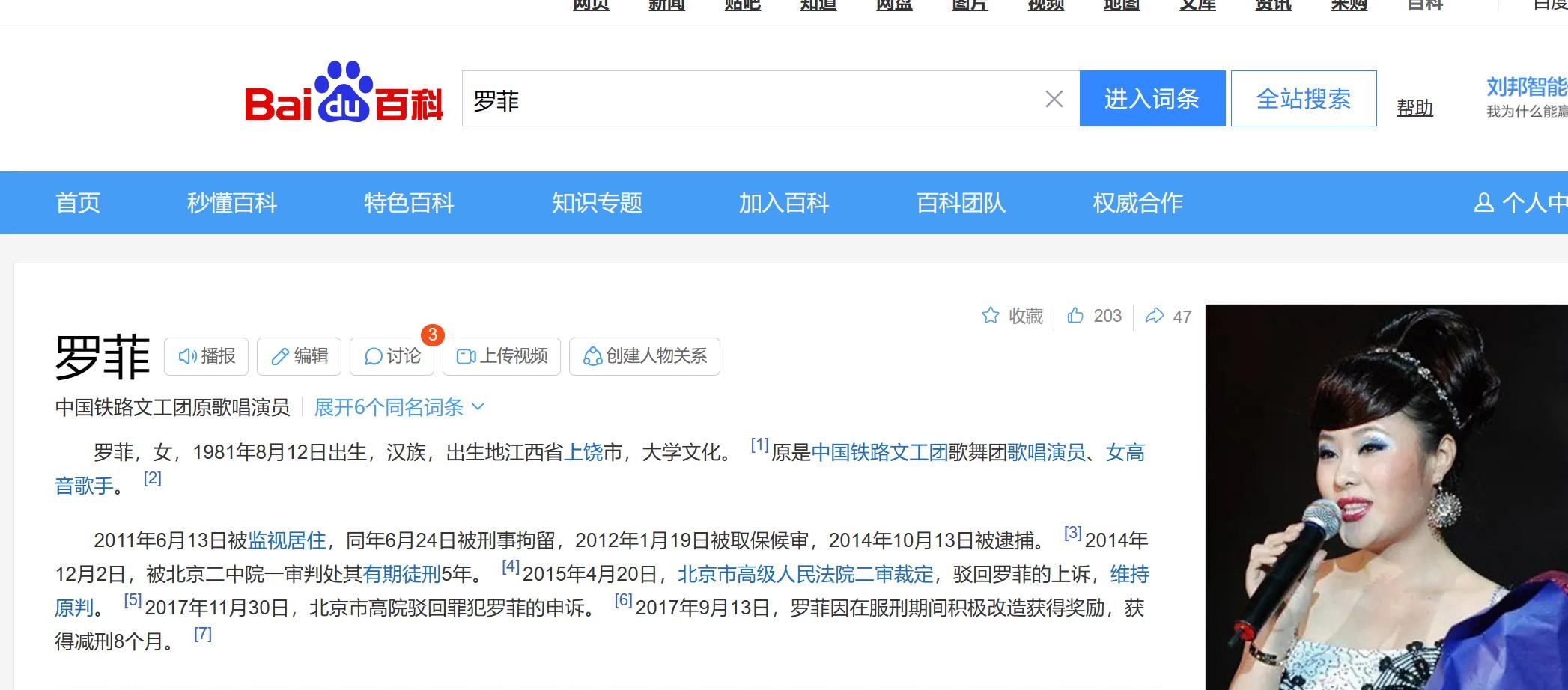Viewport: 1568px width, 690px height.
Task: Click the 编辑 pencil edit button
Action: point(300,356)
